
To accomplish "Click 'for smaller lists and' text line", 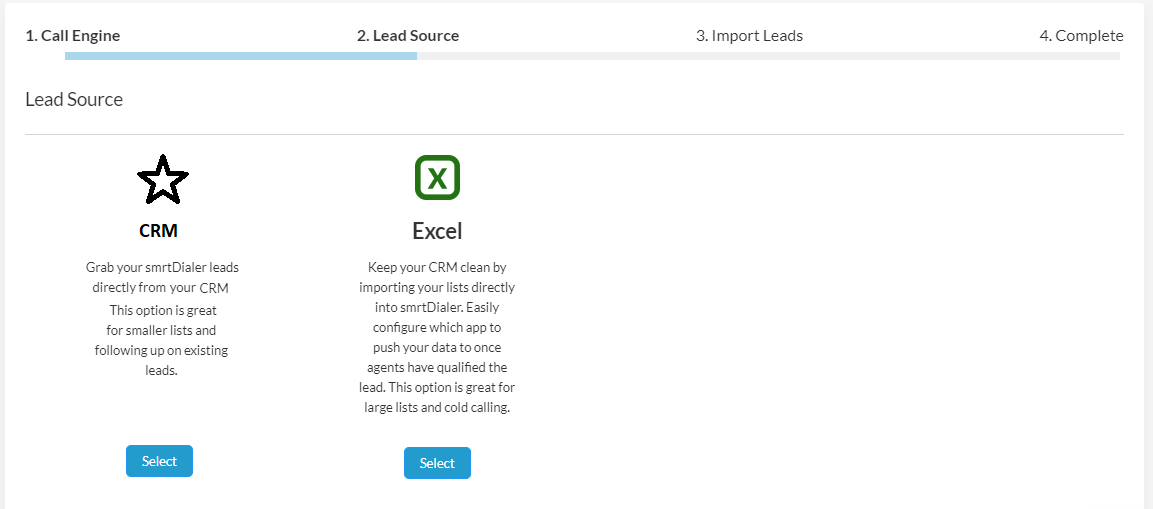I will tap(161, 330).
